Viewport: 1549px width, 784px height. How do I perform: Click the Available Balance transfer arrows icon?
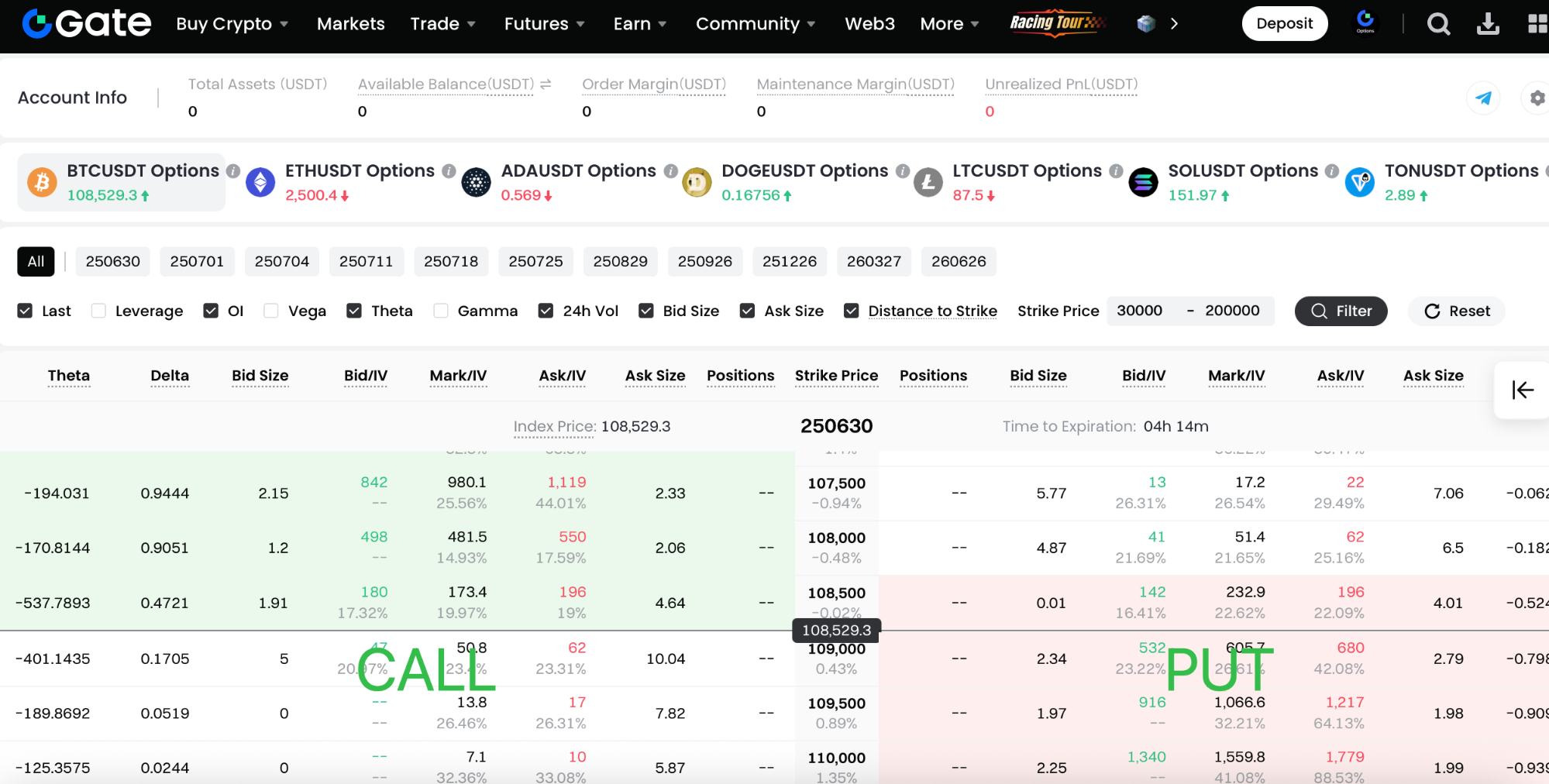(x=546, y=84)
